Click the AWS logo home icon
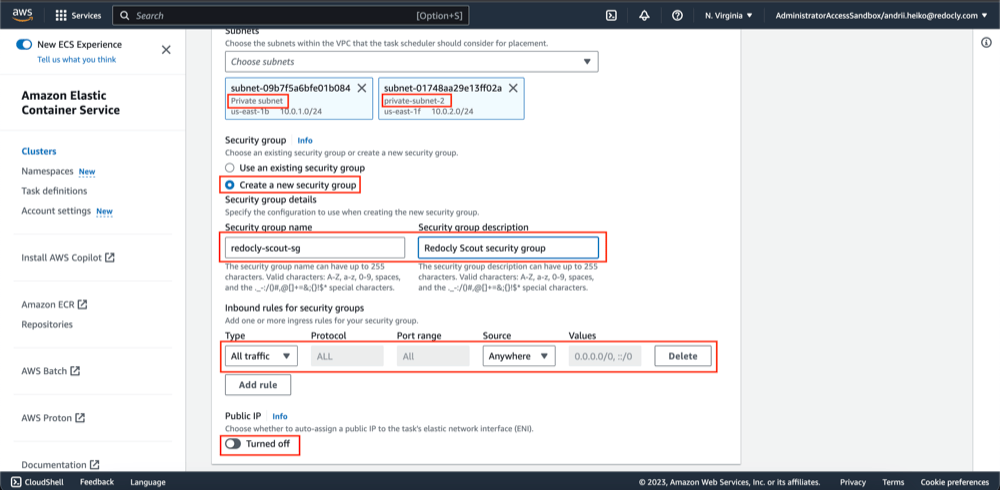 22,15
